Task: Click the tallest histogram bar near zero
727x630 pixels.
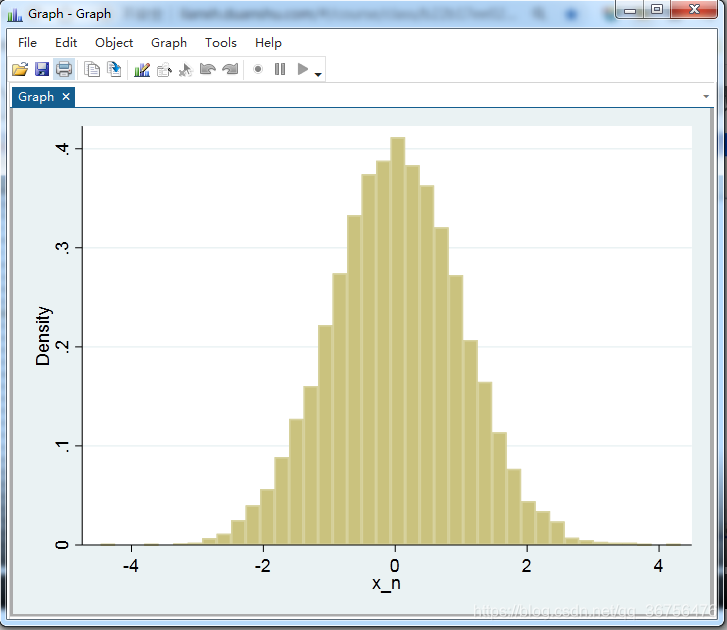Action: click(398, 341)
